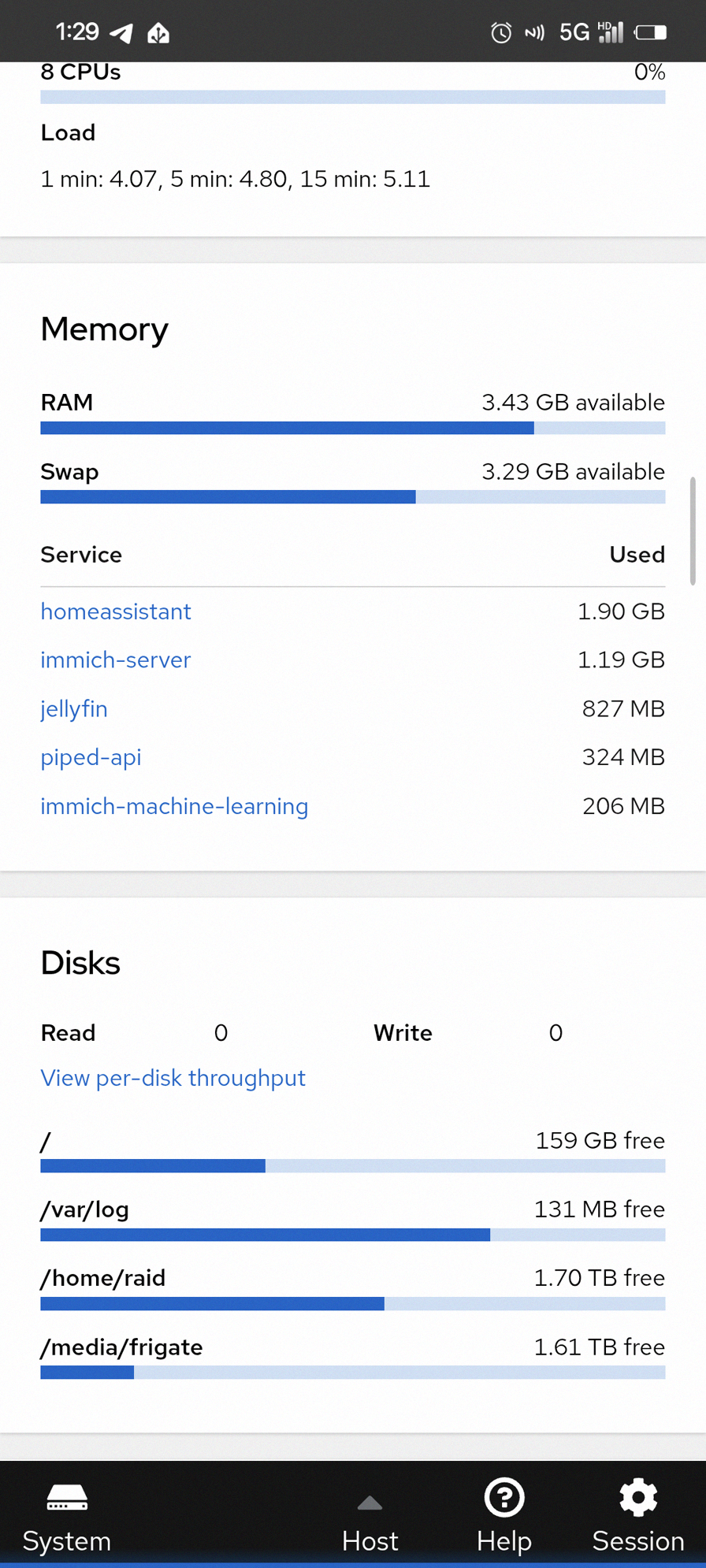Open the immich-server service link
This screenshot has width=706, height=1568.
coord(116,660)
